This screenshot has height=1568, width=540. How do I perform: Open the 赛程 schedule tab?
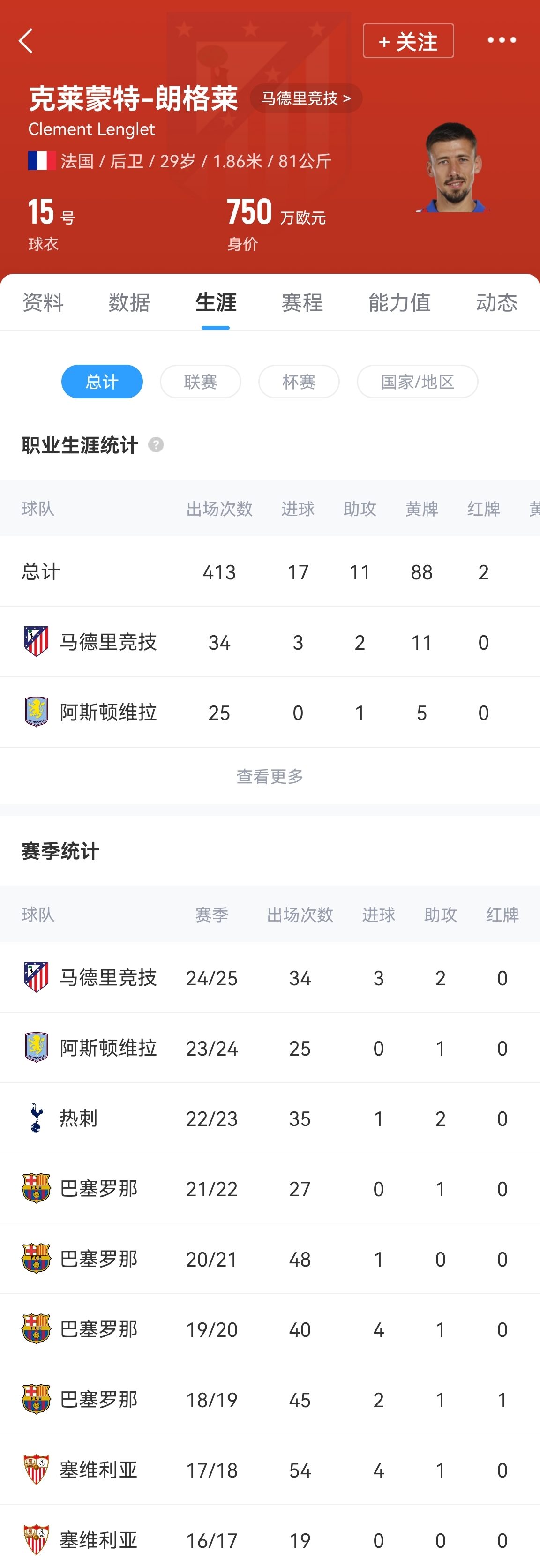[x=302, y=302]
